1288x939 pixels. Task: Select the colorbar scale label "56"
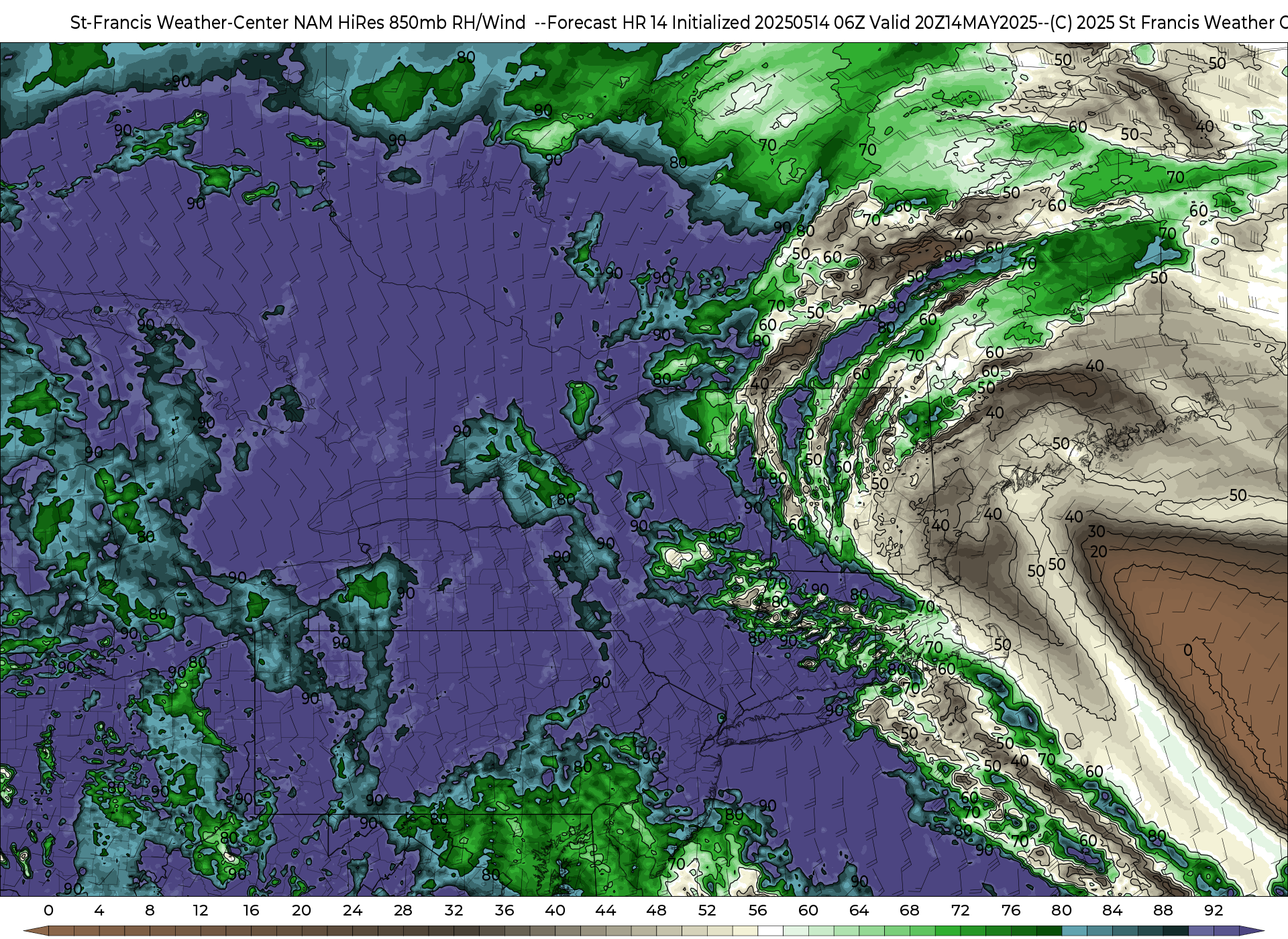click(x=757, y=910)
